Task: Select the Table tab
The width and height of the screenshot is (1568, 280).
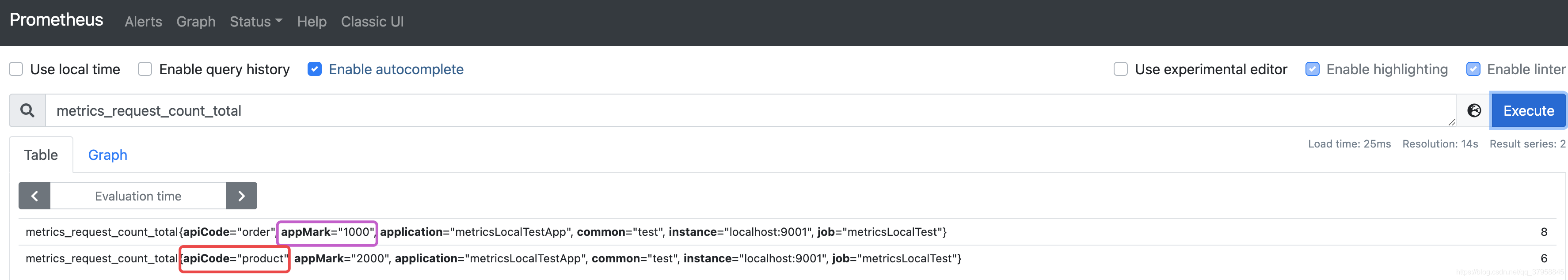Action: pos(41,155)
